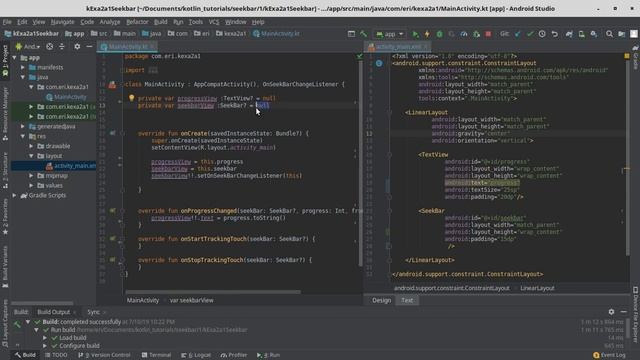Image resolution: width=640 pixels, height=360 pixels.
Task: Commit changes with the green checkmark icon
Action: click(x=530, y=34)
